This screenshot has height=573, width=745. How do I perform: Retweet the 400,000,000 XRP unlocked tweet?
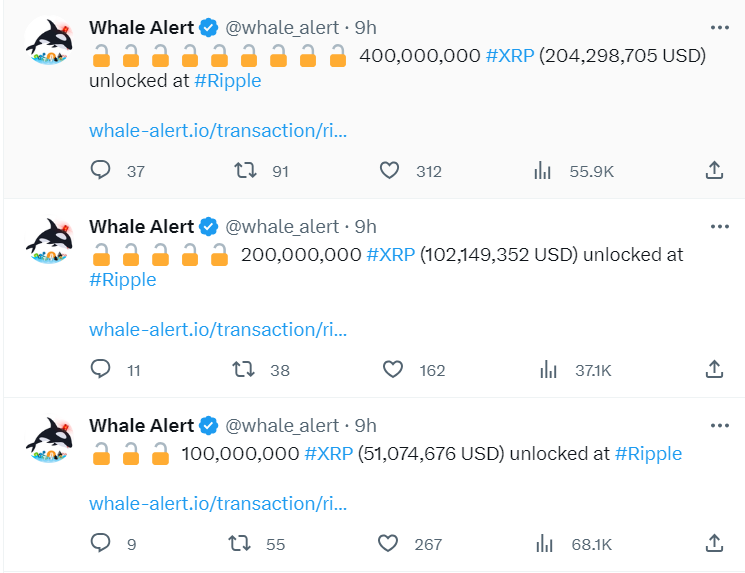(245, 170)
